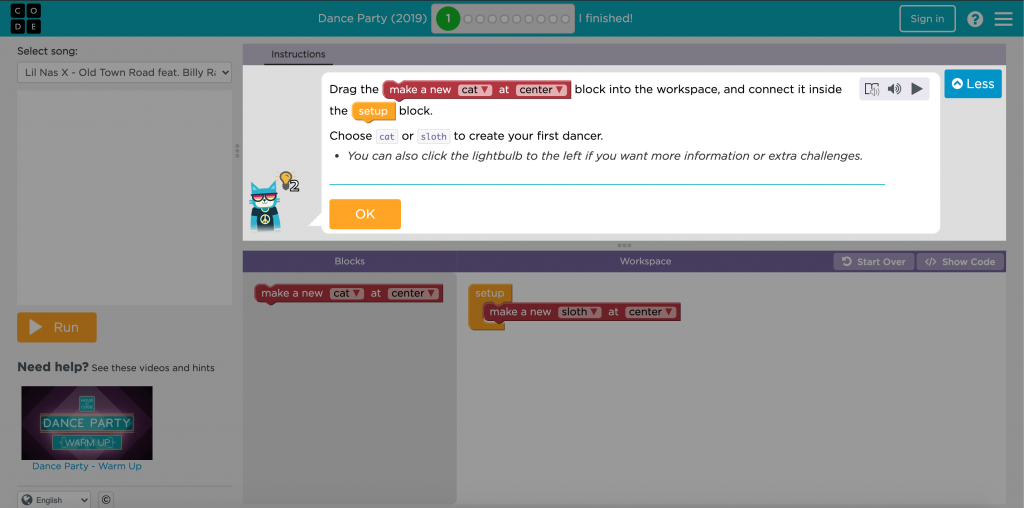Open the help question mark icon

tap(975, 19)
